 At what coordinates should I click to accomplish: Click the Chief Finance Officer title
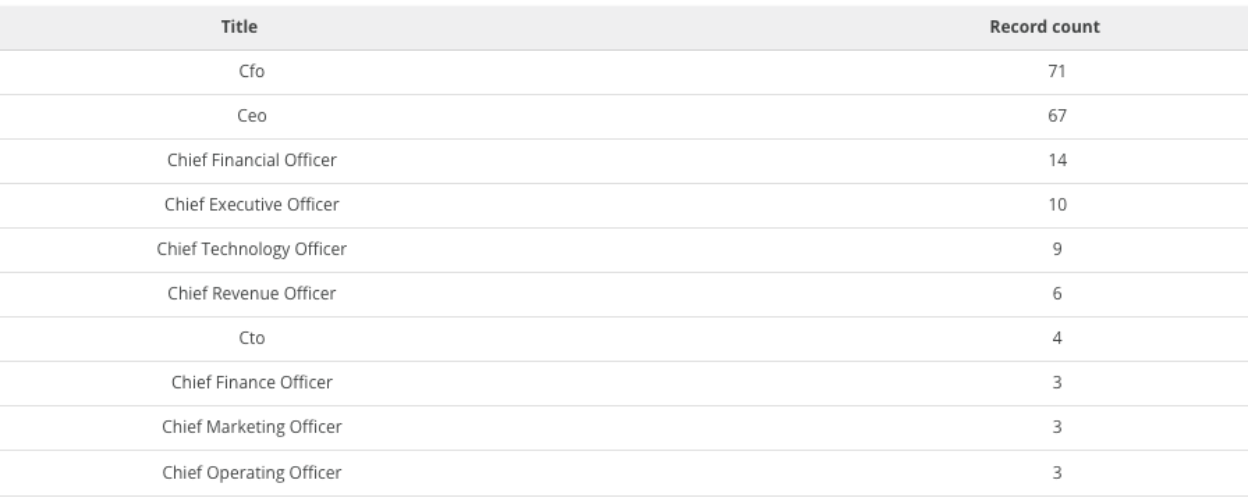pyautogui.click(x=251, y=382)
